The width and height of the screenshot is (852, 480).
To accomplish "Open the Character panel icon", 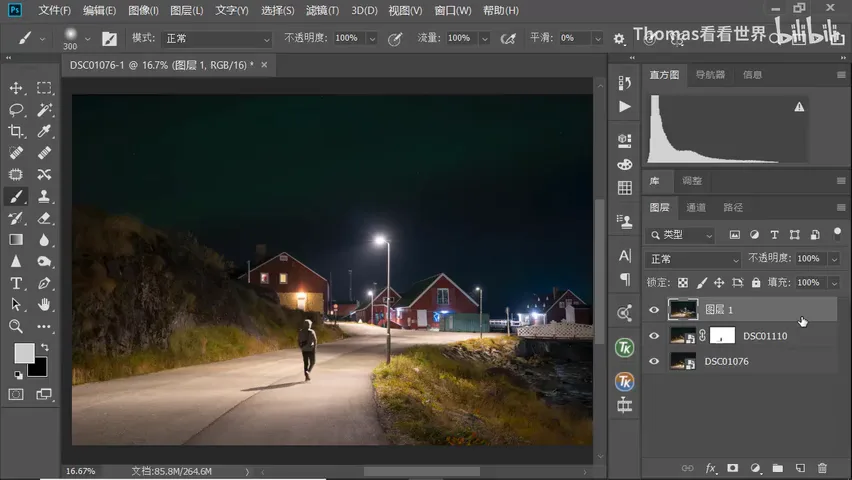I will 624,255.
